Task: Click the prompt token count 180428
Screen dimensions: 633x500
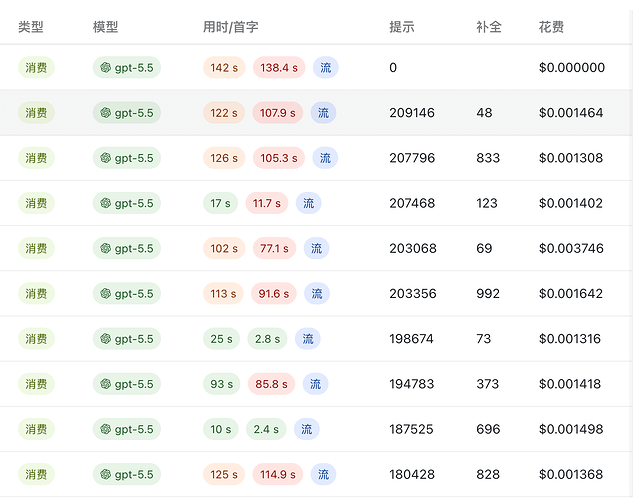Action: tap(412, 474)
